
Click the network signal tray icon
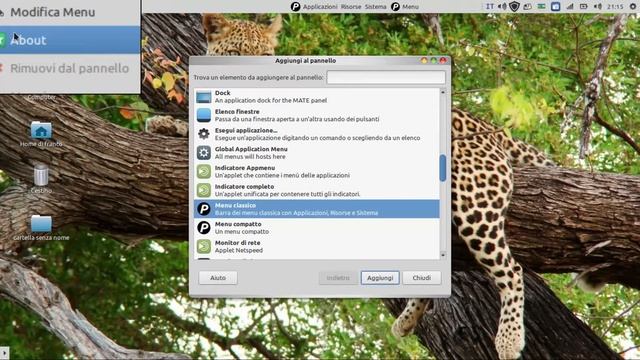tap(570, 7)
